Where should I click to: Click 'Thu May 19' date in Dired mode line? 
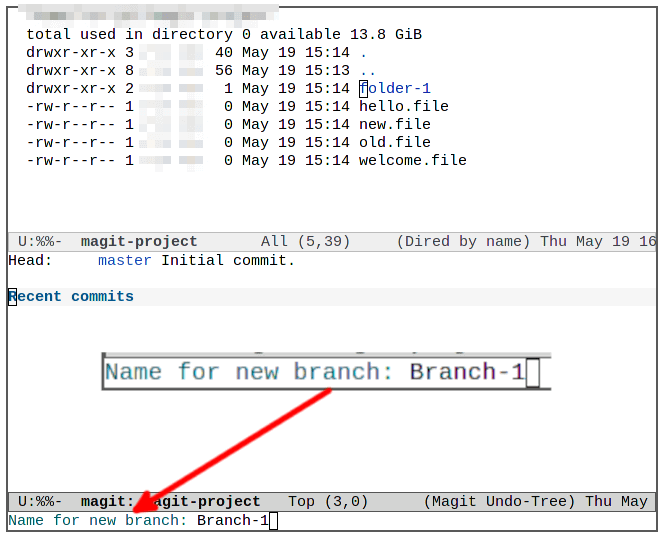coord(585,242)
